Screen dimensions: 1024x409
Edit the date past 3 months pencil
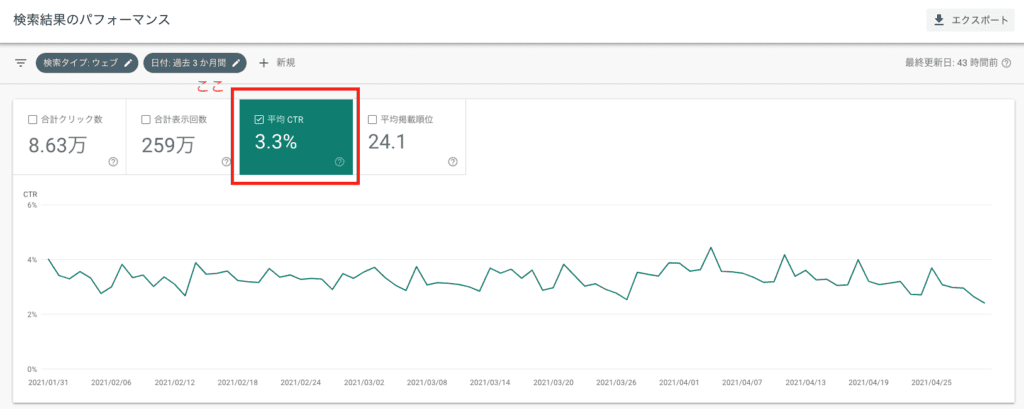pyautogui.click(x=236, y=63)
